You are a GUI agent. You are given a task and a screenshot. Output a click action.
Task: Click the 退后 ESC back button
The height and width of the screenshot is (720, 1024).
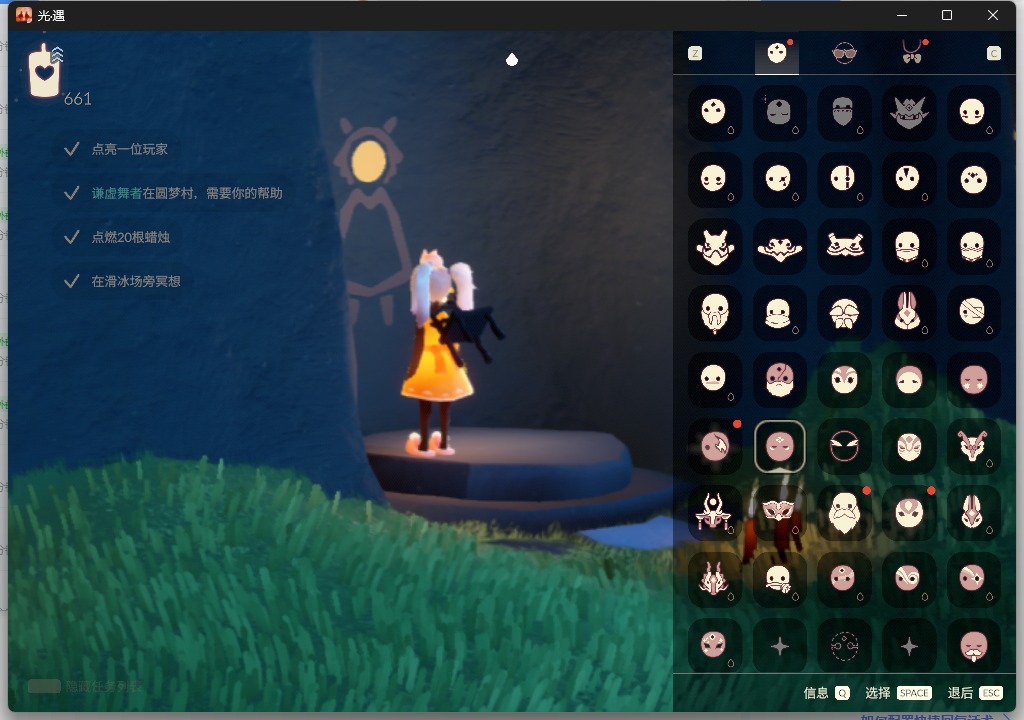click(x=974, y=693)
